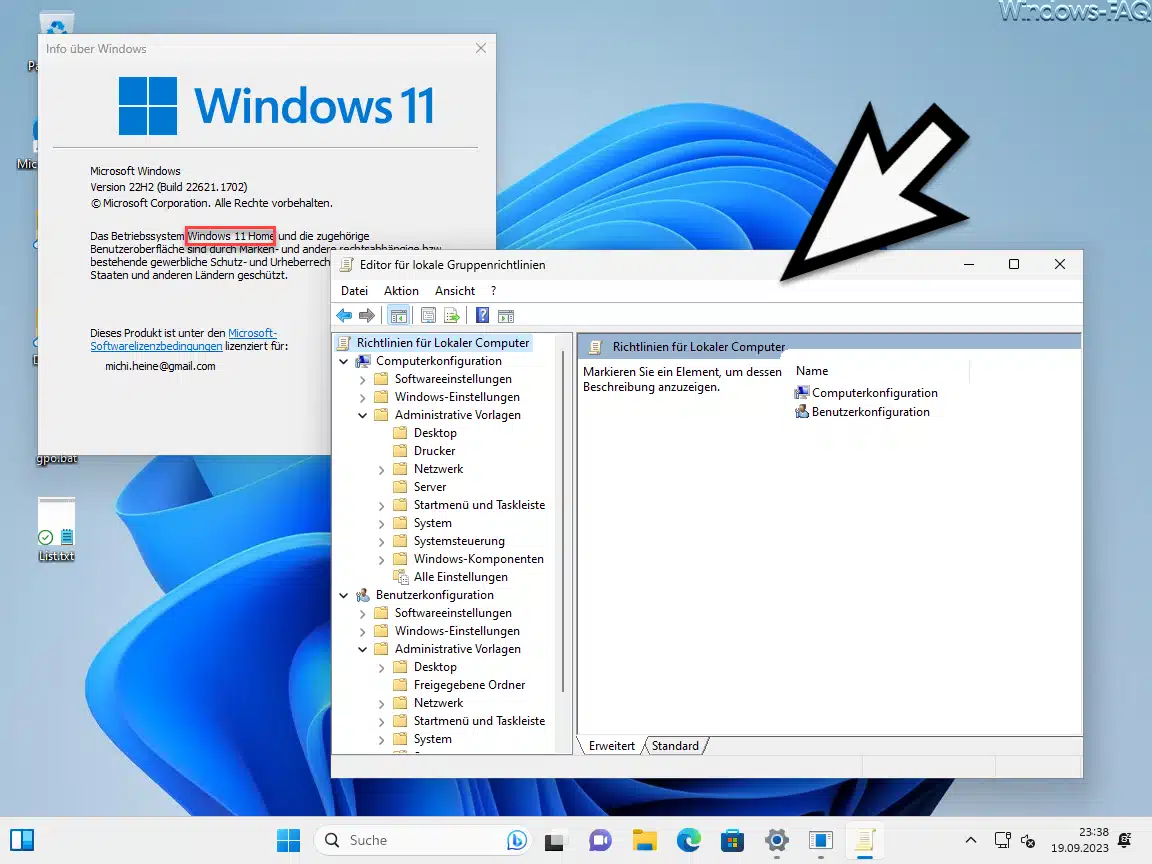Select Netzwerk under Benutzerkonfiguration
Screen dimensions: 1152x864
click(439, 703)
